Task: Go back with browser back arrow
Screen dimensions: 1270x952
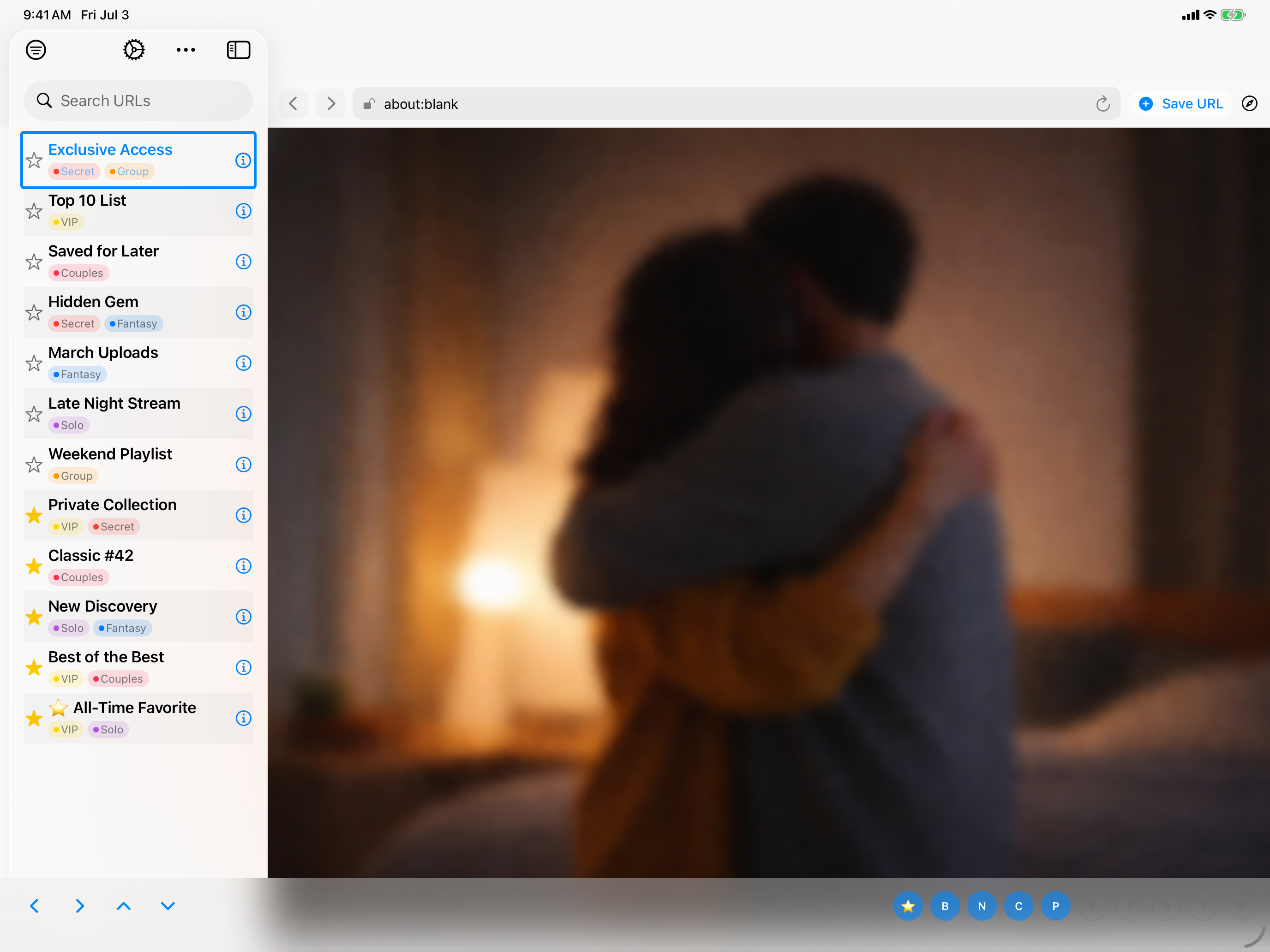Action: coord(294,103)
